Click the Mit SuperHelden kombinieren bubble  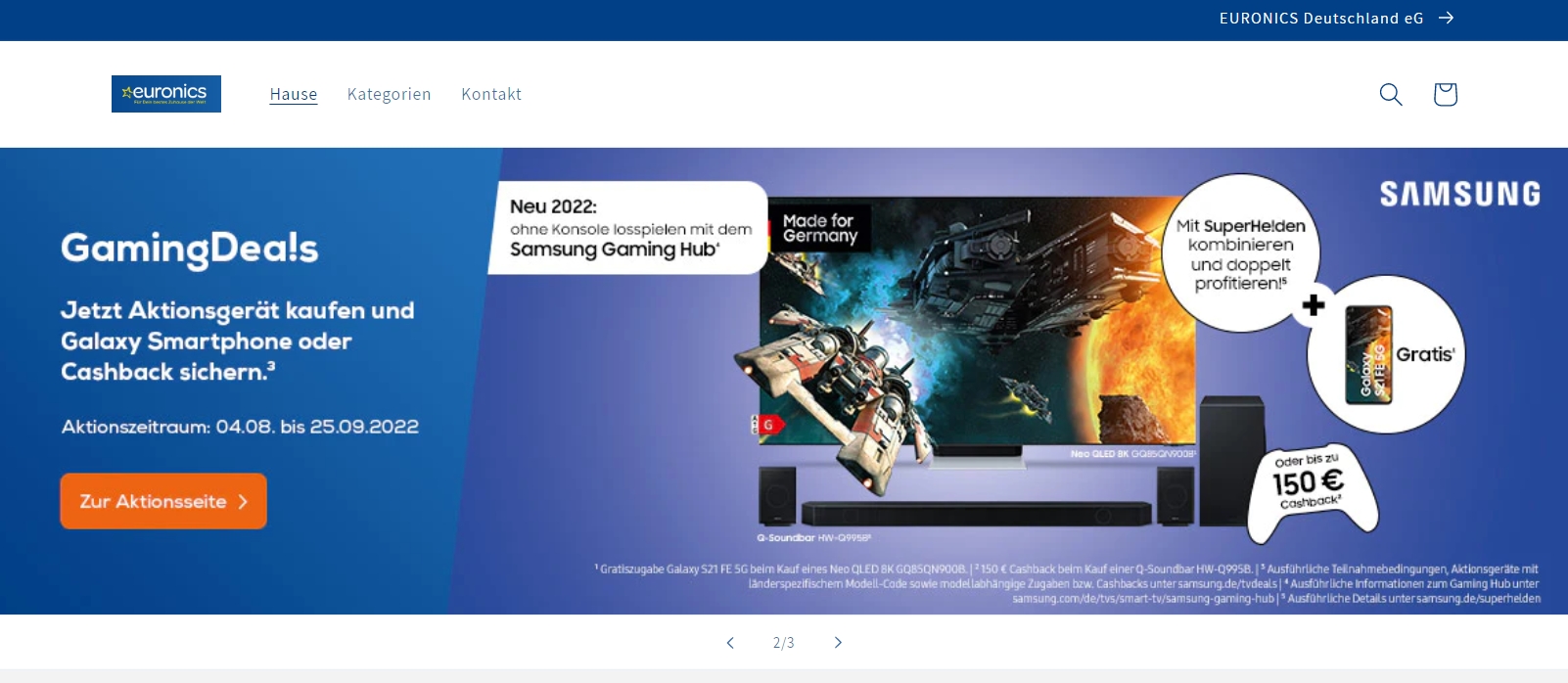coord(1241,253)
